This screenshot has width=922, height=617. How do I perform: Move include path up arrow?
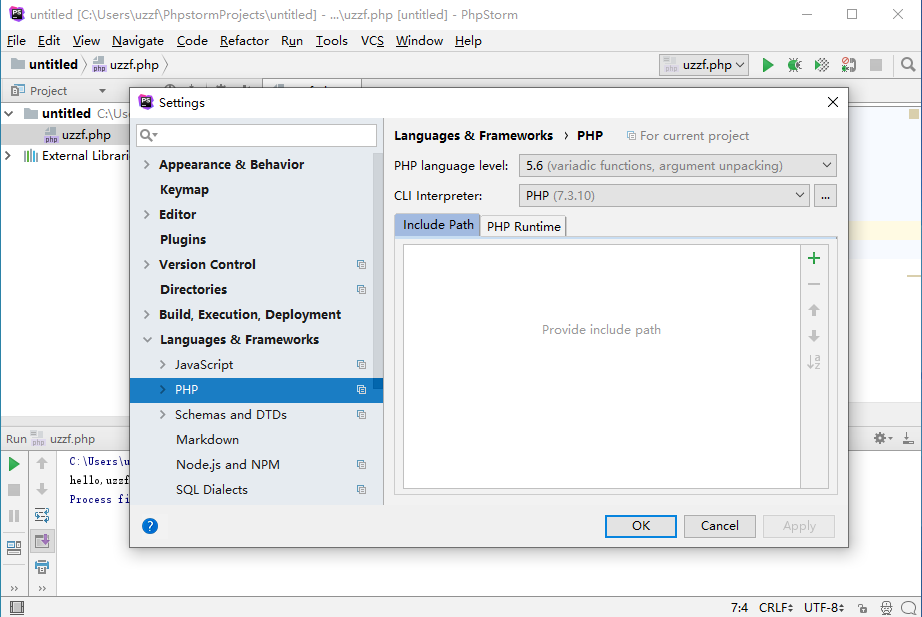tap(814, 310)
